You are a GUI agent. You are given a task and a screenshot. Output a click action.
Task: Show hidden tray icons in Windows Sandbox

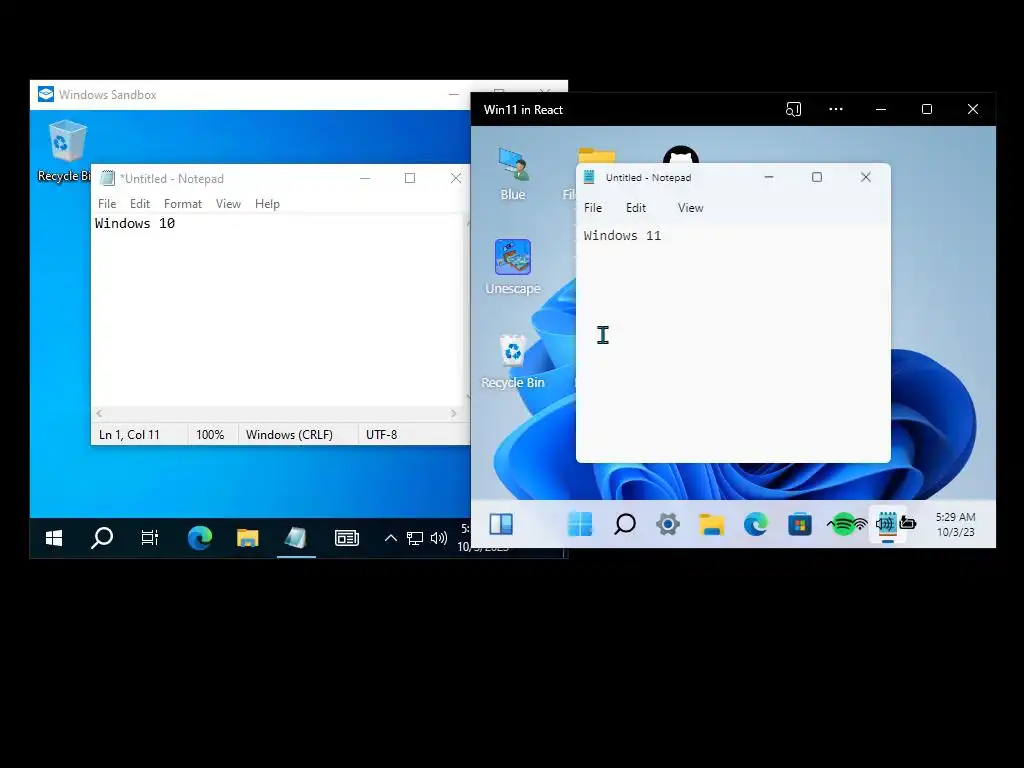click(391, 537)
